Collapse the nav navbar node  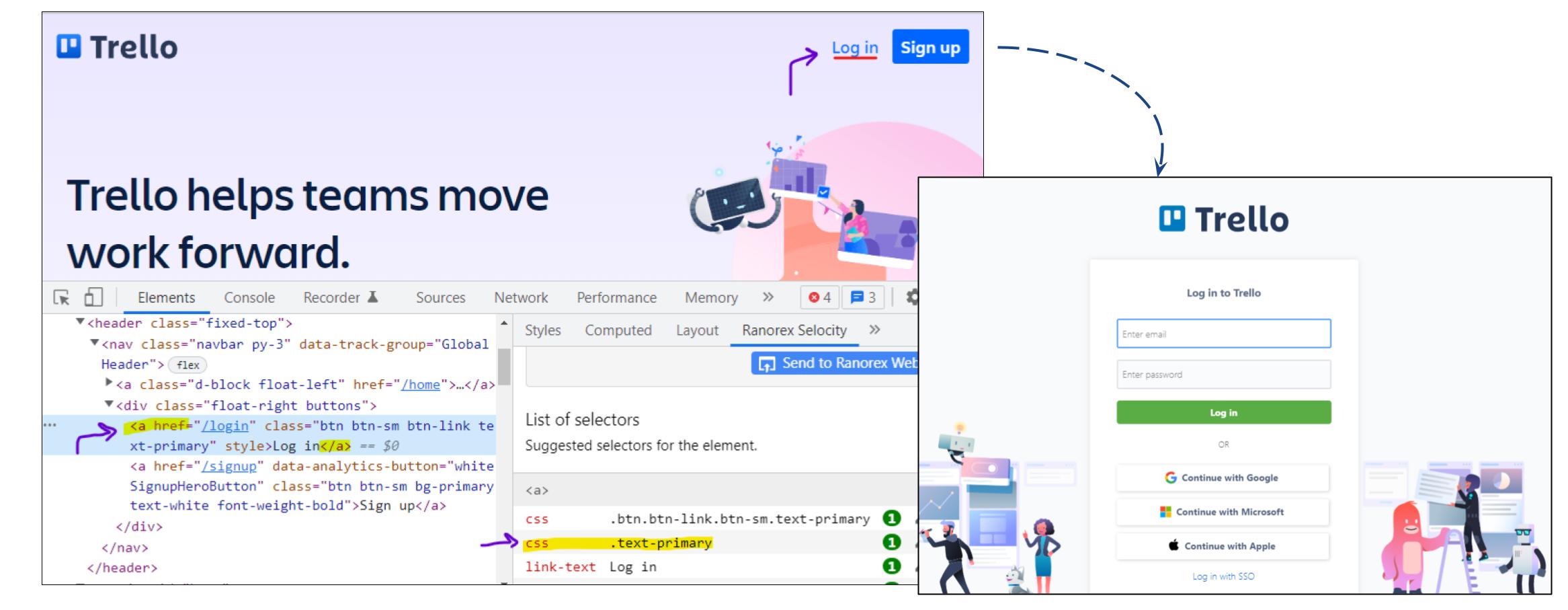tap(95, 343)
